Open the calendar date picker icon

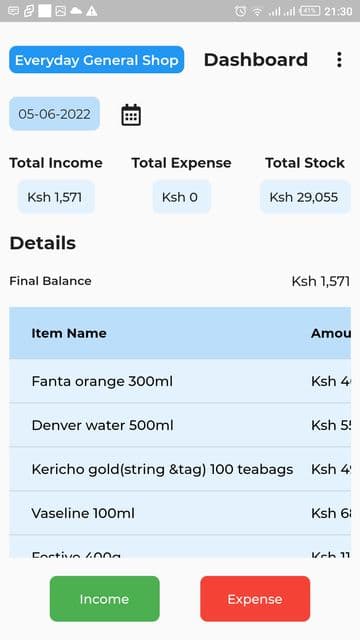tap(131, 115)
